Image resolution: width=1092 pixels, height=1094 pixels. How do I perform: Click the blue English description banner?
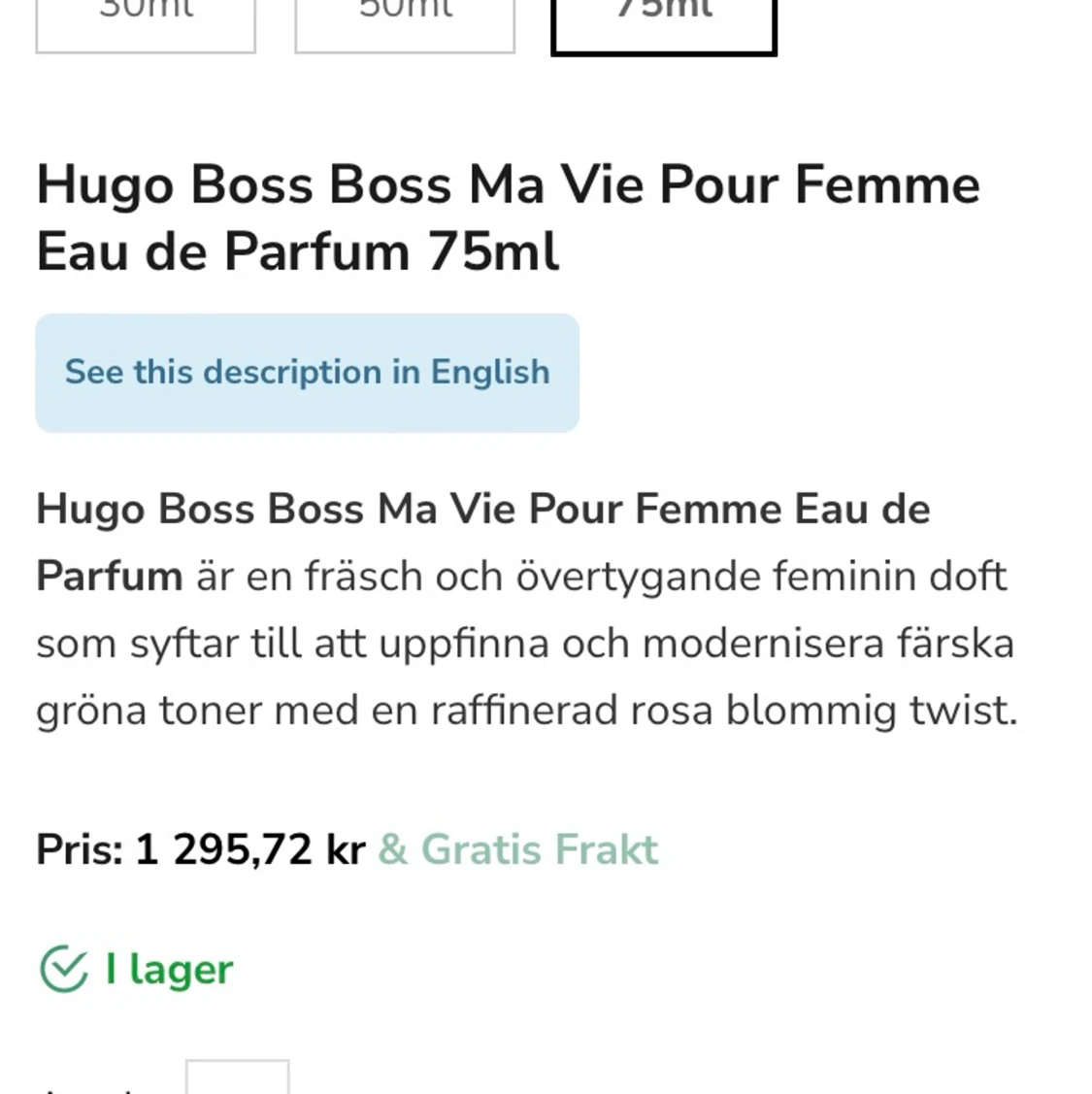(x=306, y=372)
